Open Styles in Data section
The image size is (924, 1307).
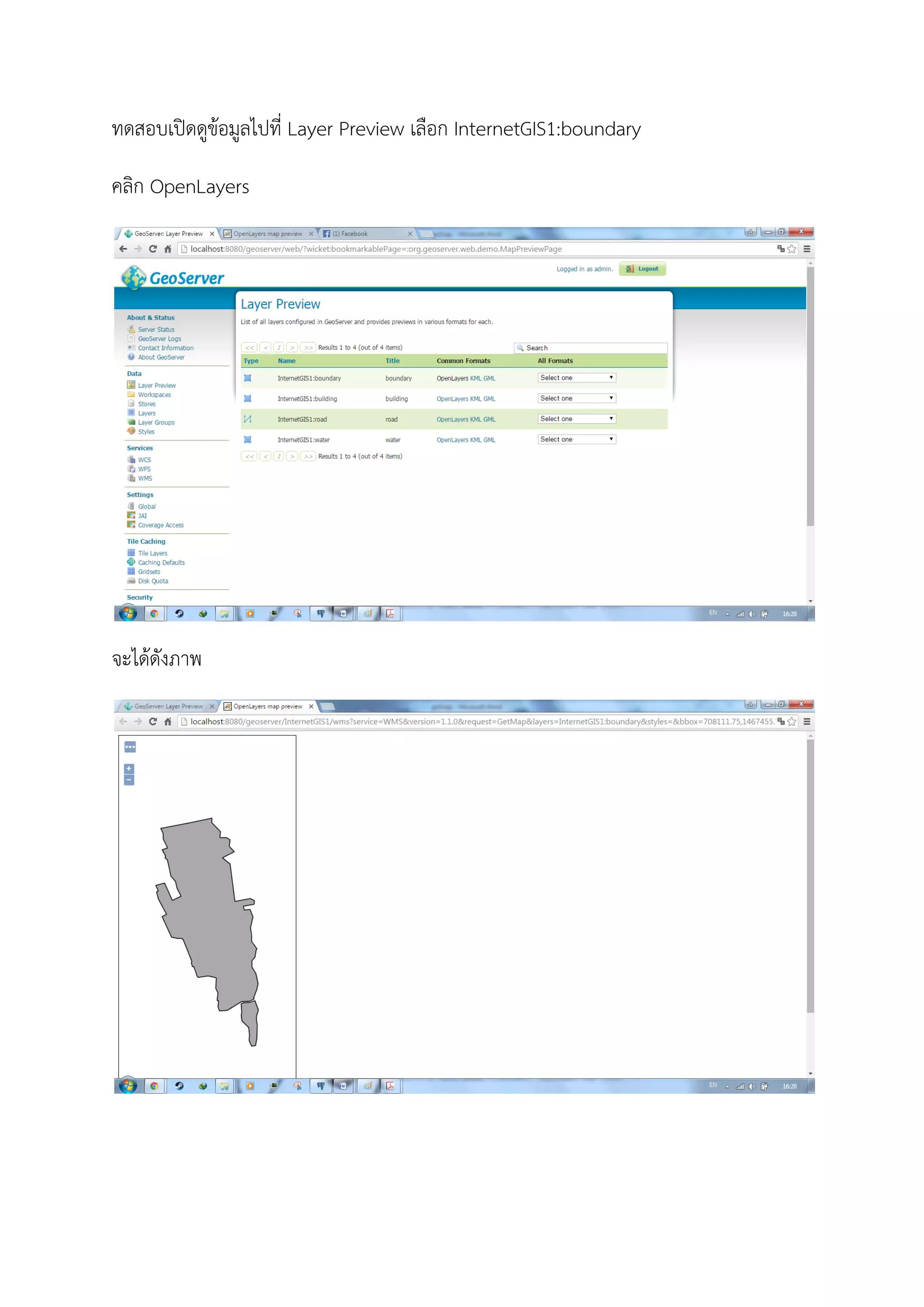tap(146, 431)
